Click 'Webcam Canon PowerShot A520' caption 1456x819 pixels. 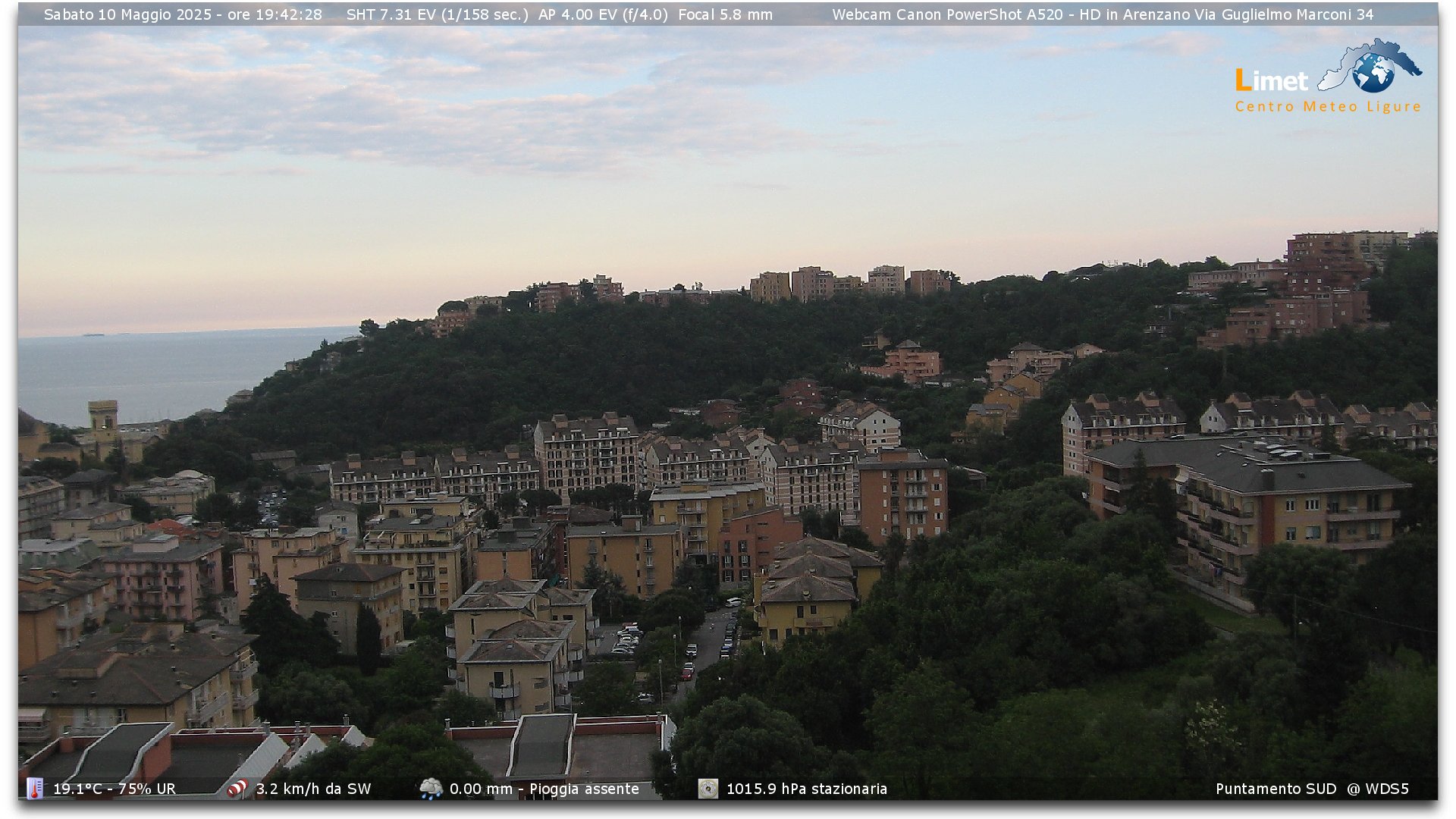(x=948, y=14)
